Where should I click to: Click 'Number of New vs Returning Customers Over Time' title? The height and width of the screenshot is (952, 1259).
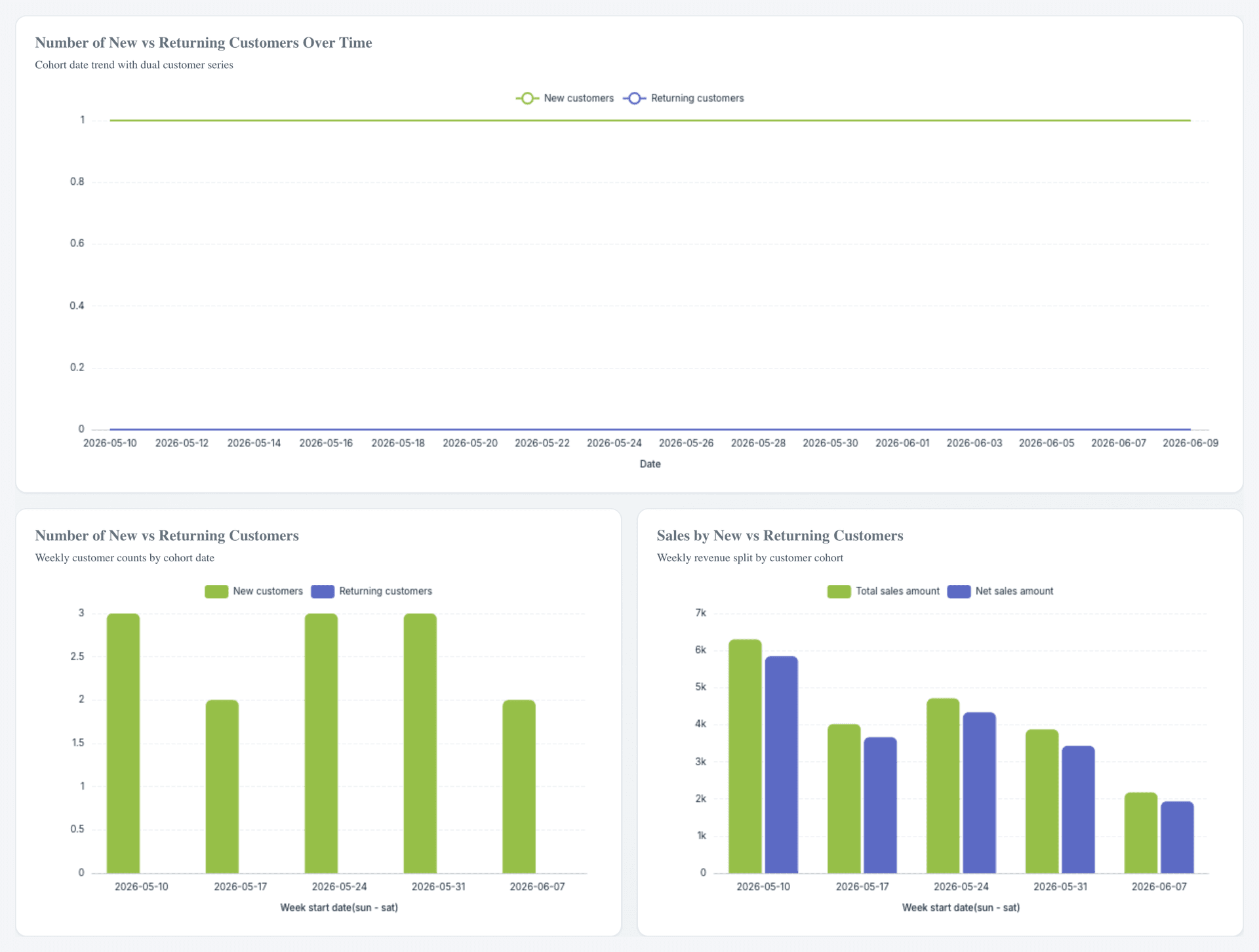[203, 43]
